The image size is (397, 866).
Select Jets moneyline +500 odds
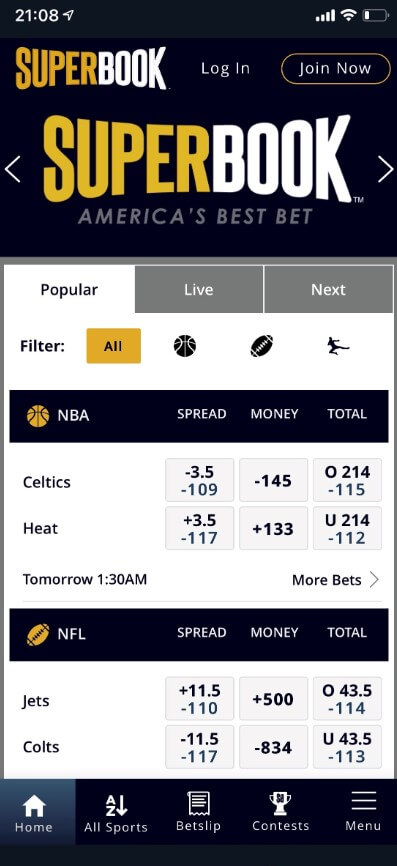(x=273, y=699)
